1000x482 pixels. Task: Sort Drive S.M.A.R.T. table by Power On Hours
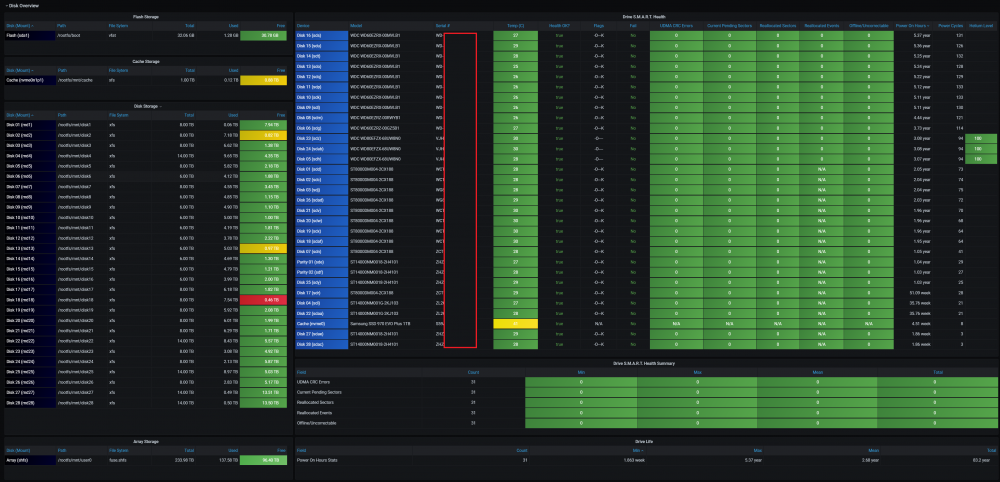point(913,26)
